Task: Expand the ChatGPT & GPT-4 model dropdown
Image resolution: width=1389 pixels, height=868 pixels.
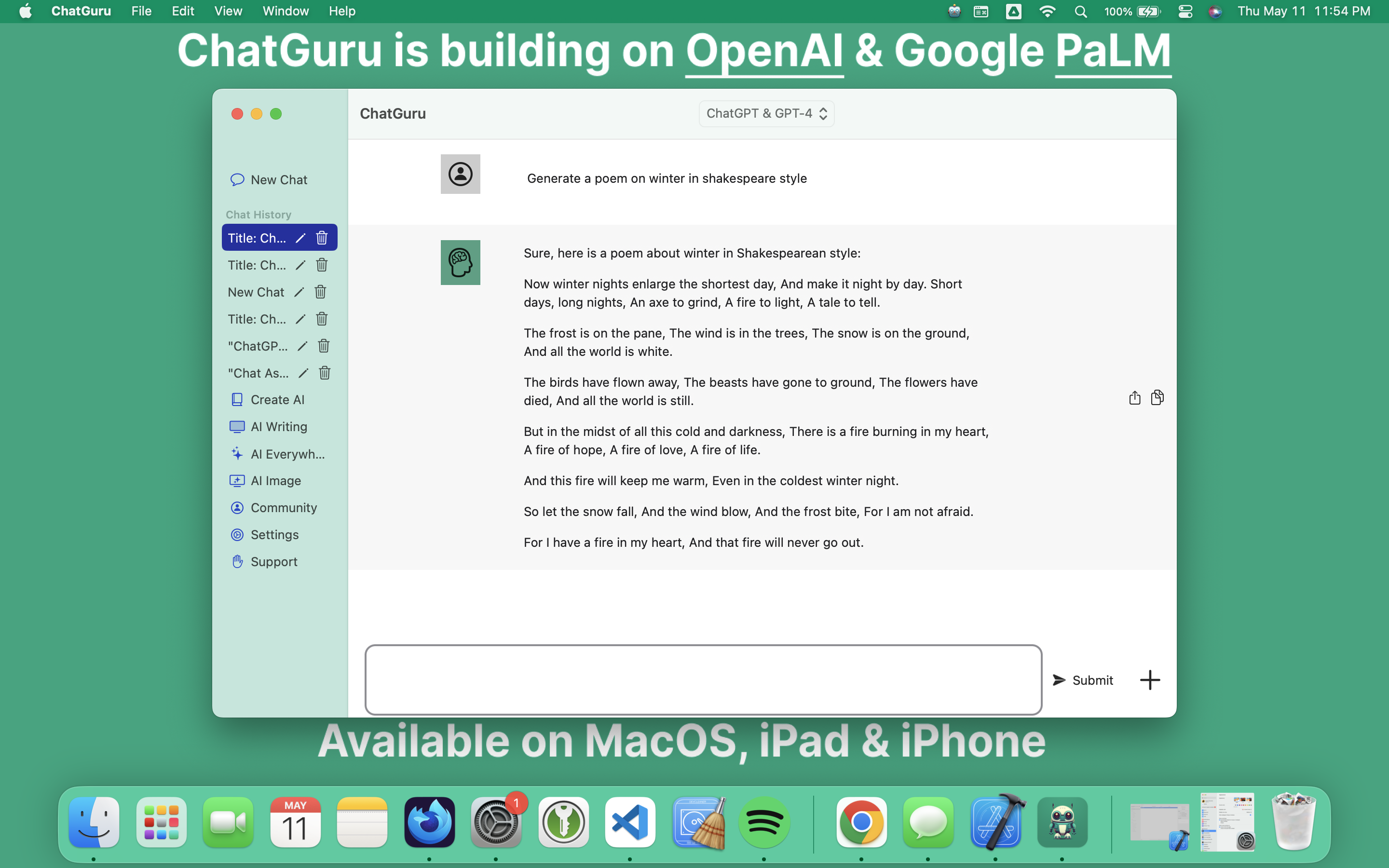Action: (x=766, y=114)
